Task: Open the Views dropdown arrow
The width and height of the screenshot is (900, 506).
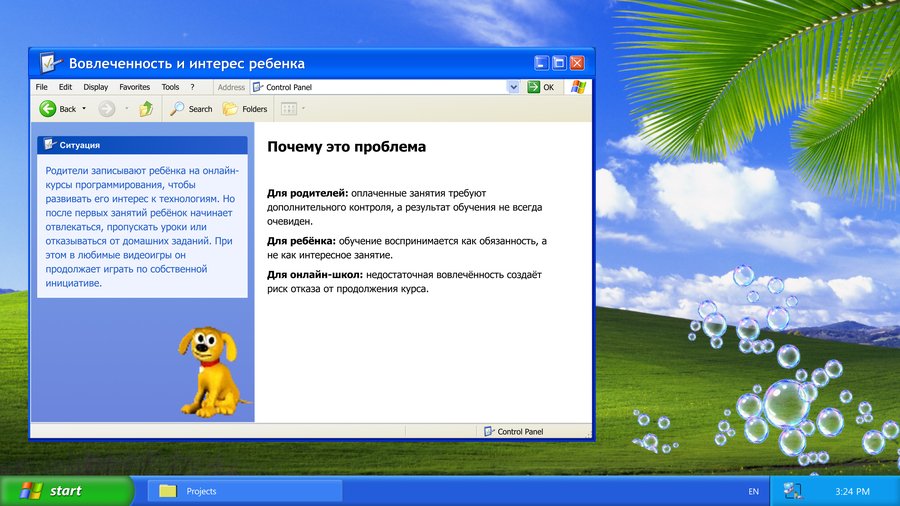Action: pyautogui.click(x=304, y=108)
